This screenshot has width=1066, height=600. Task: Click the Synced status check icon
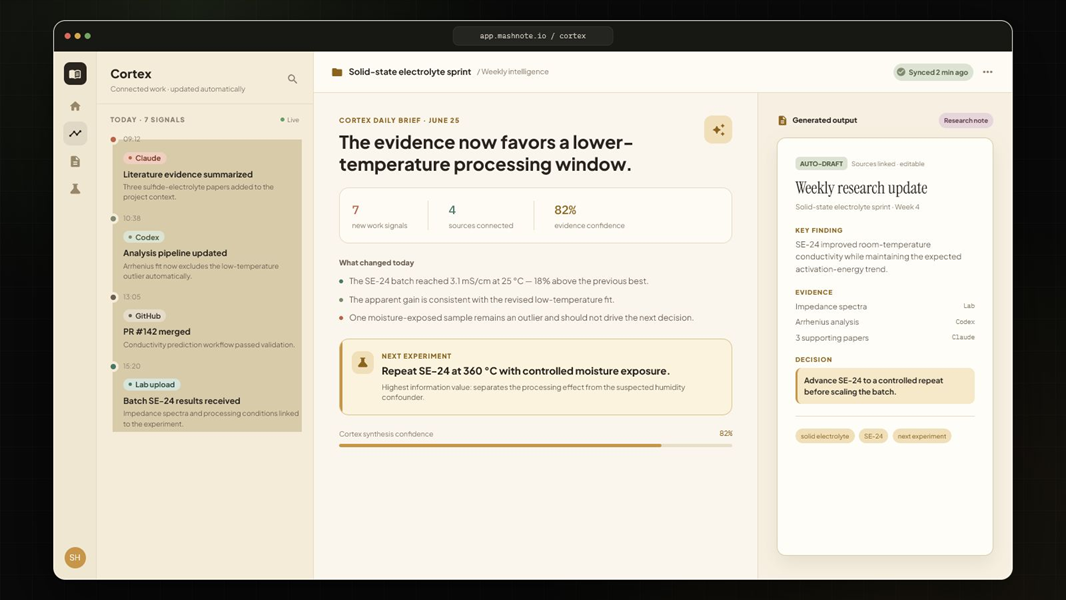click(901, 72)
